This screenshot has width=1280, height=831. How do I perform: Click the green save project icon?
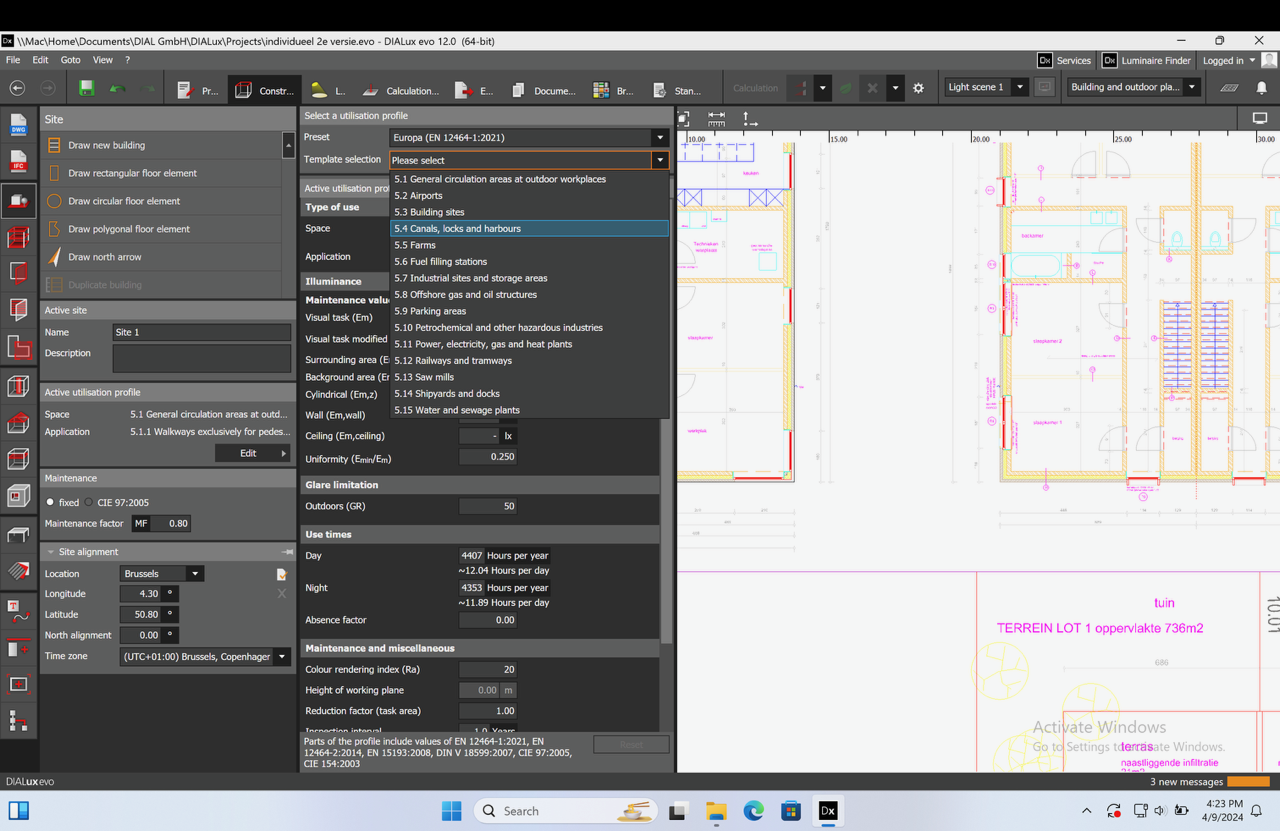[87, 89]
